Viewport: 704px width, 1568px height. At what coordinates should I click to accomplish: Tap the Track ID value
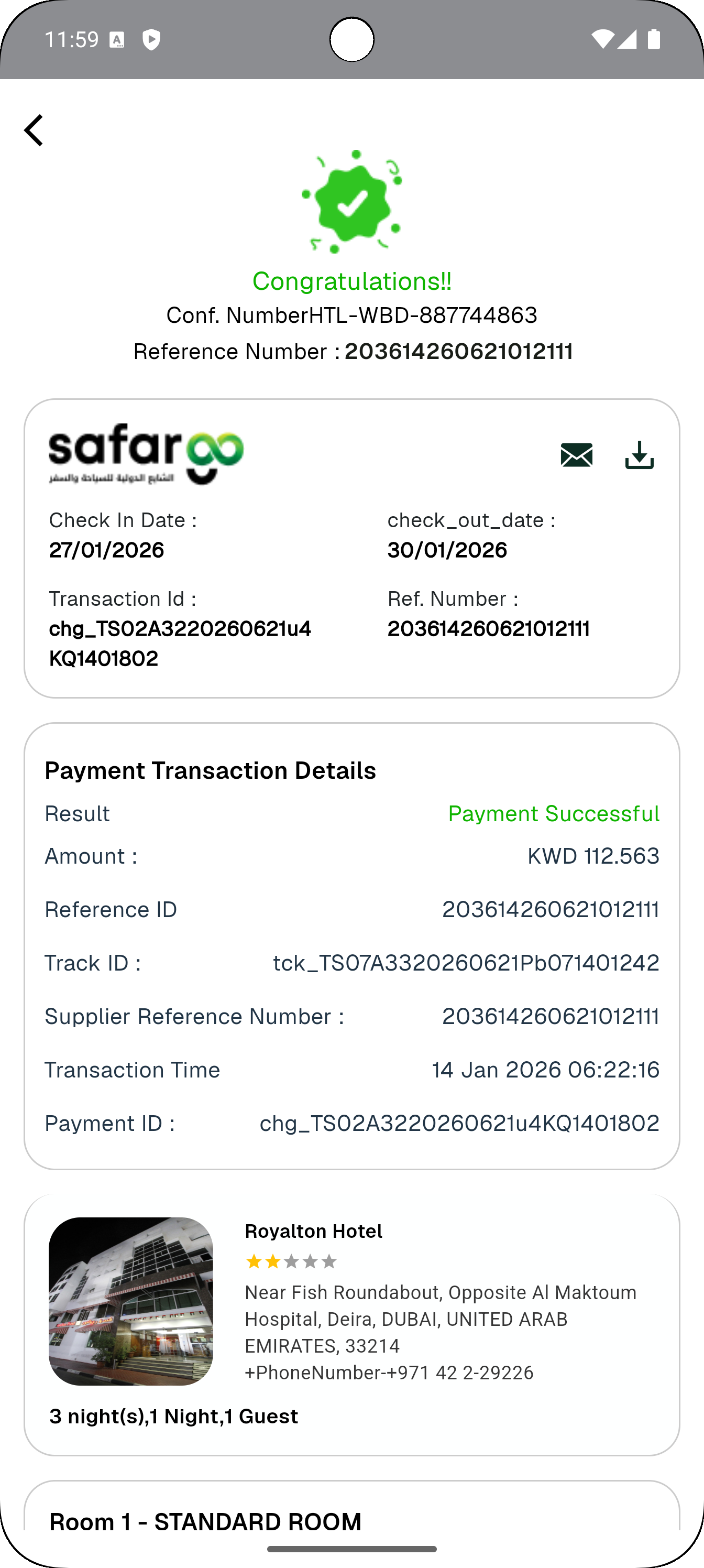click(x=466, y=963)
